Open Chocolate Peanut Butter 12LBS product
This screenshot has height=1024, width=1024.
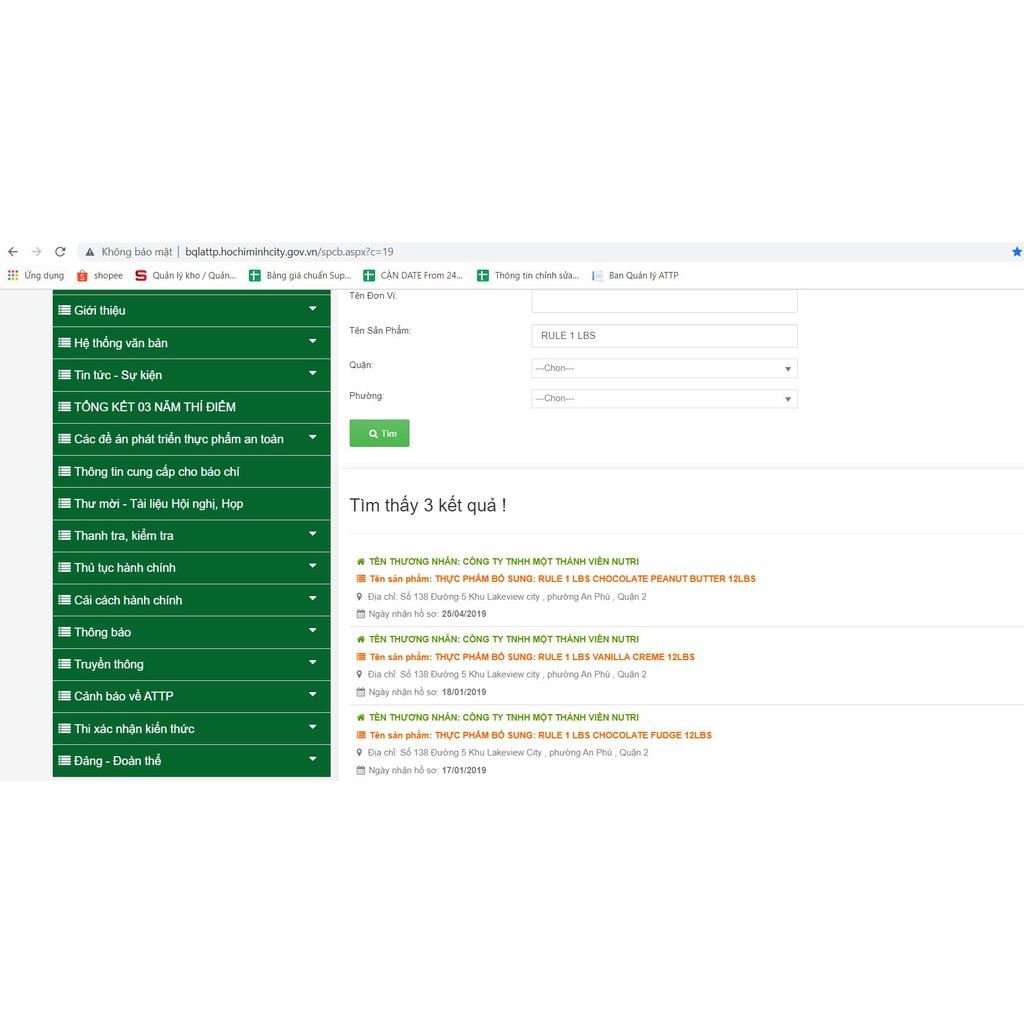click(x=562, y=579)
